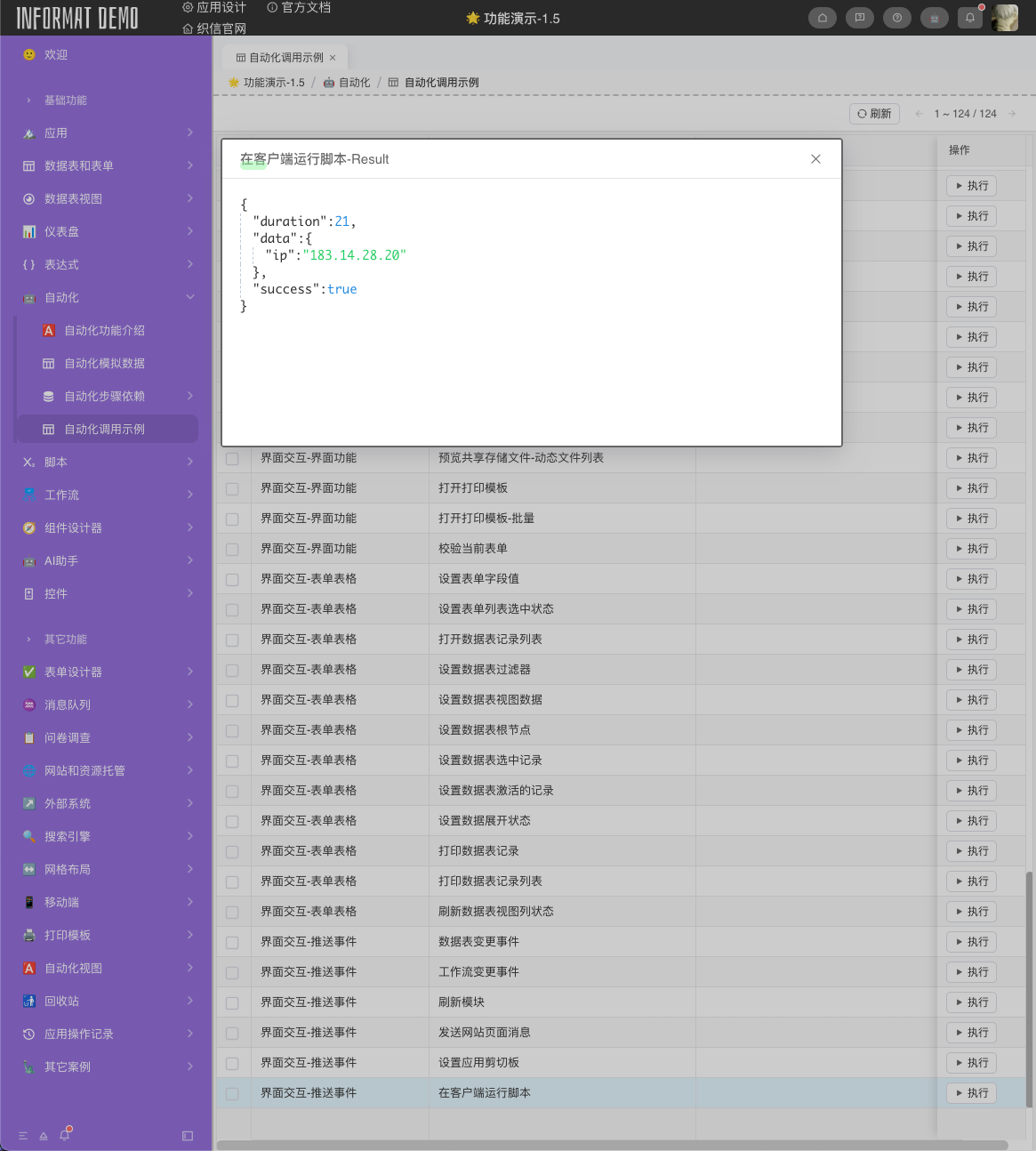The height and width of the screenshot is (1151, 1036).
Task: Expand the 自动化步骤依赖 submenu
Action: (190, 396)
